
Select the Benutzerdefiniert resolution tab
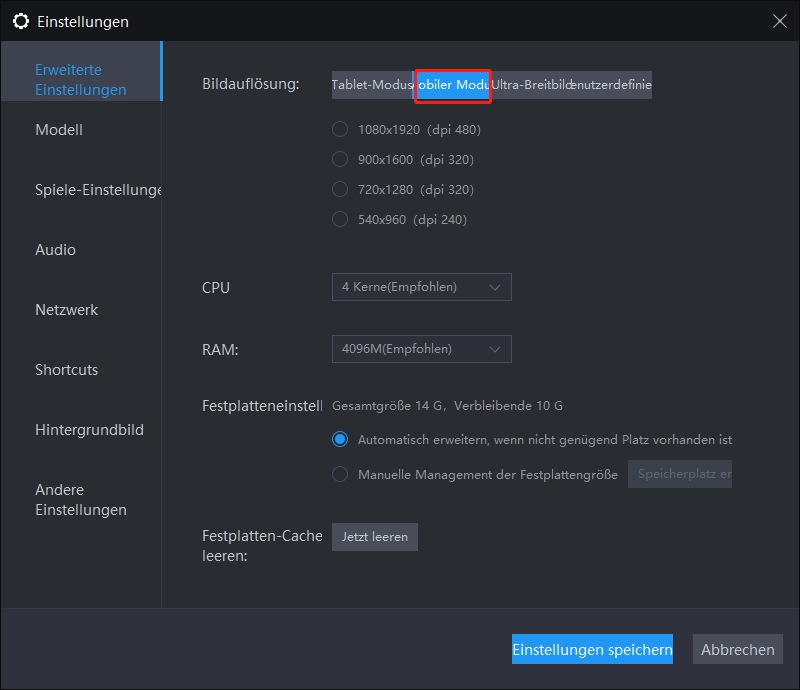pyautogui.click(x=612, y=85)
